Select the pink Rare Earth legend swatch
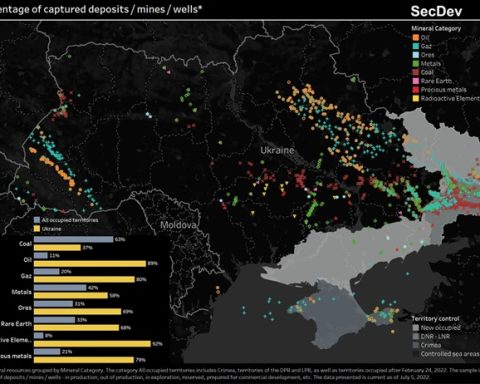Screen dimensions: 480x384 coord(416,81)
